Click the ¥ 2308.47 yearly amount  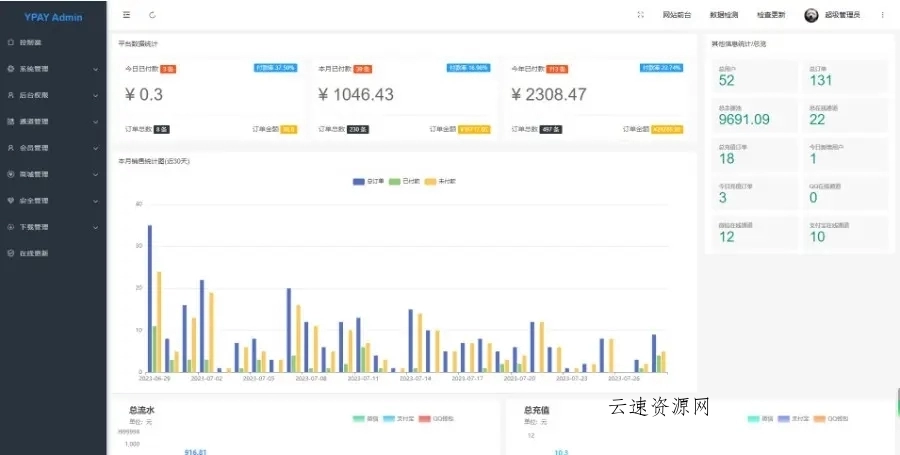[x=549, y=95]
